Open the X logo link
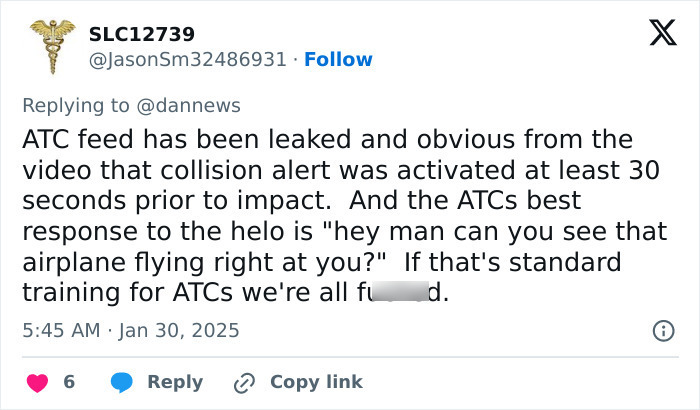 (663, 33)
